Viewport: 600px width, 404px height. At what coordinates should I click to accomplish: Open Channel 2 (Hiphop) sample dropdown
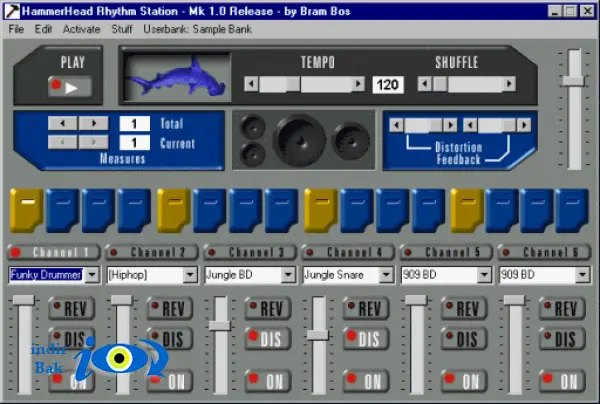coord(190,275)
